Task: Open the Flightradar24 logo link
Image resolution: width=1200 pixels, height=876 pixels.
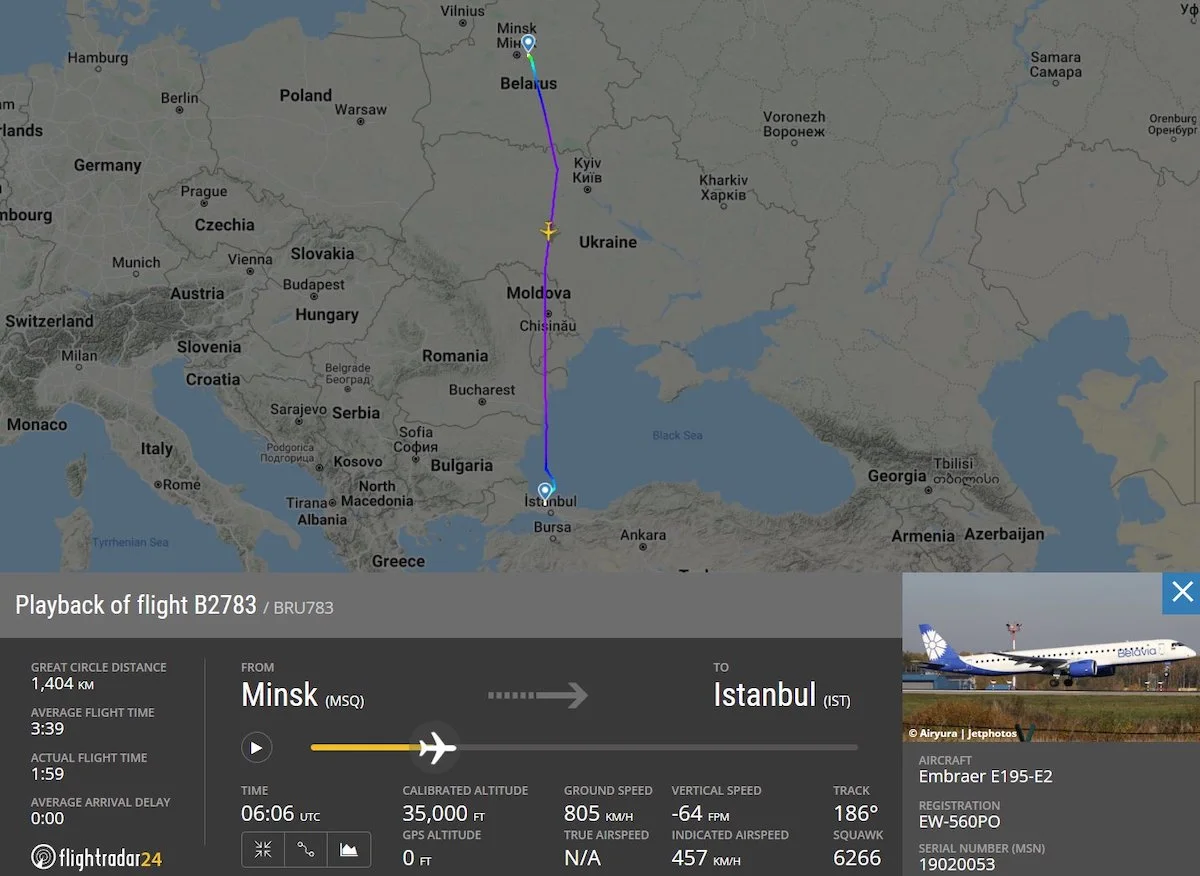Action: 96,857
